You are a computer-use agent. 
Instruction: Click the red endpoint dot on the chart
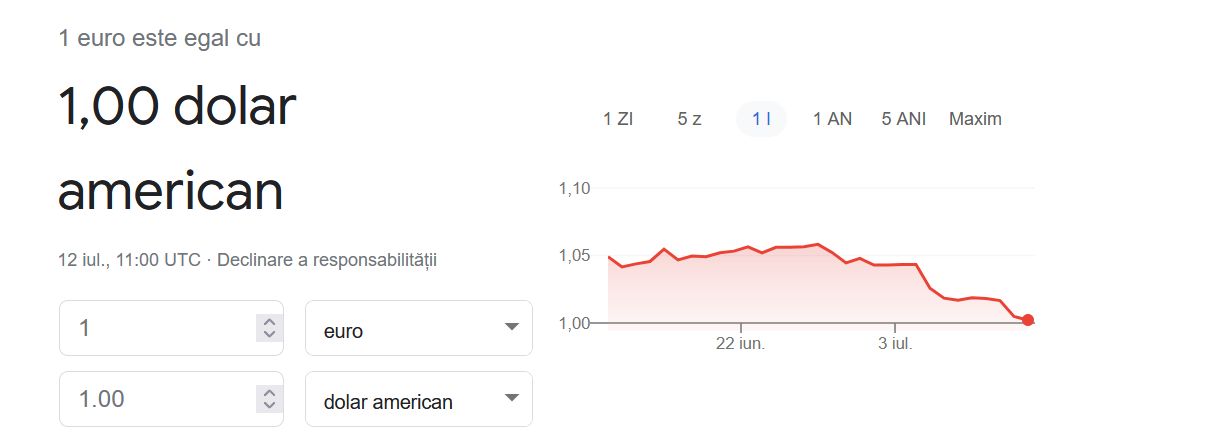point(1028,320)
